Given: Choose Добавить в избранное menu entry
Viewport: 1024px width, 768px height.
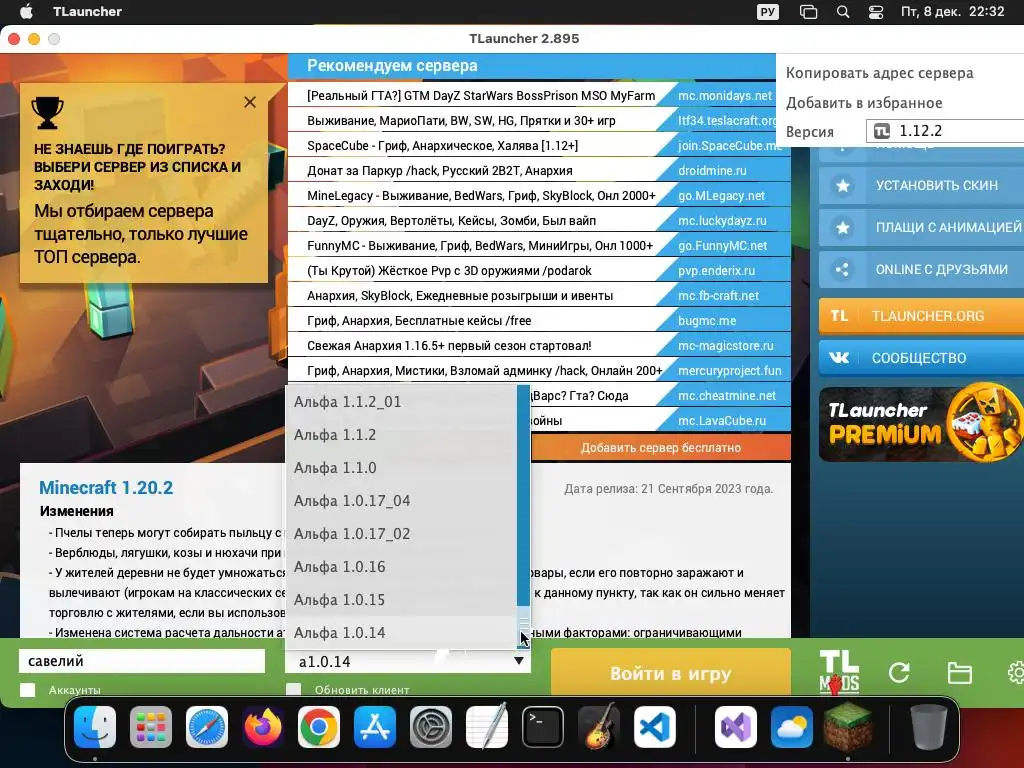Looking at the screenshot, I should click(863, 103).
